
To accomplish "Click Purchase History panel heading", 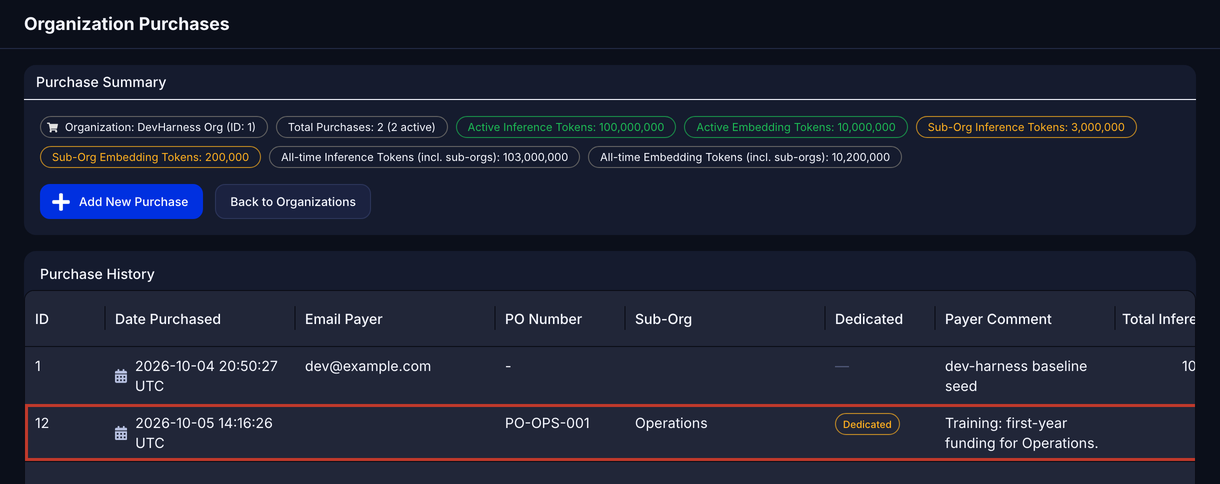I will (97, 274).
